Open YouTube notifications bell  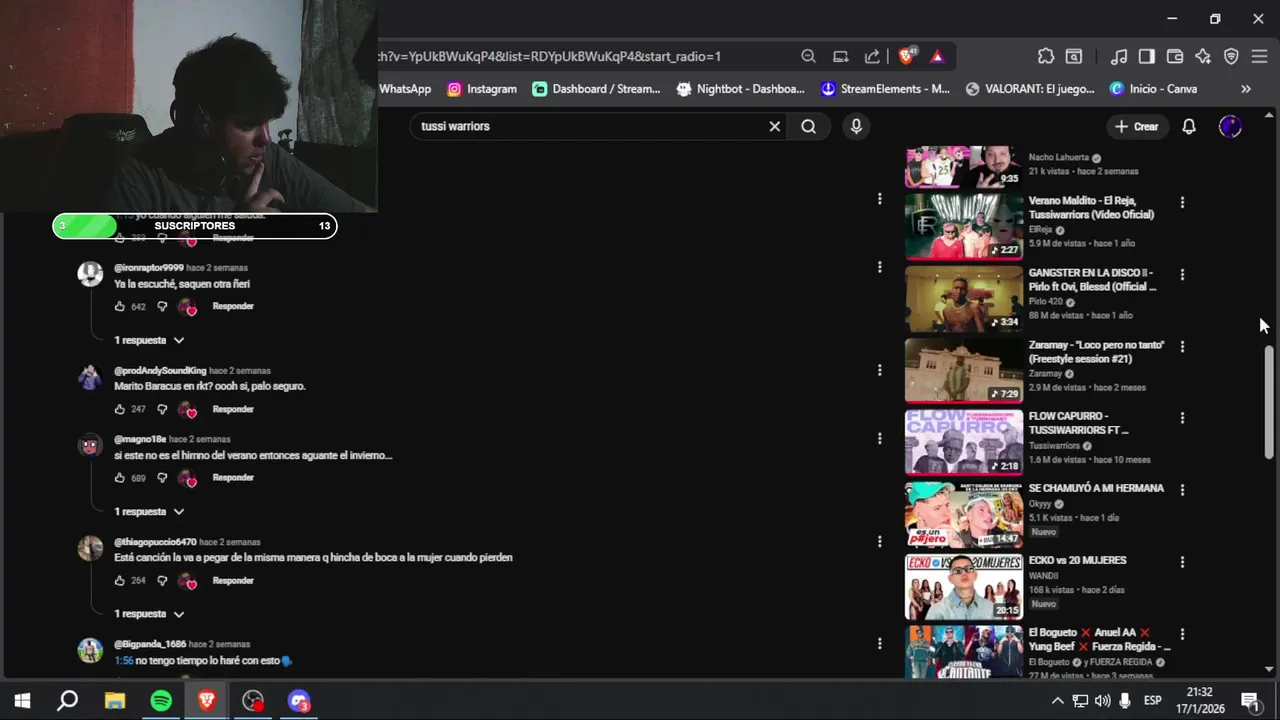1189,126
